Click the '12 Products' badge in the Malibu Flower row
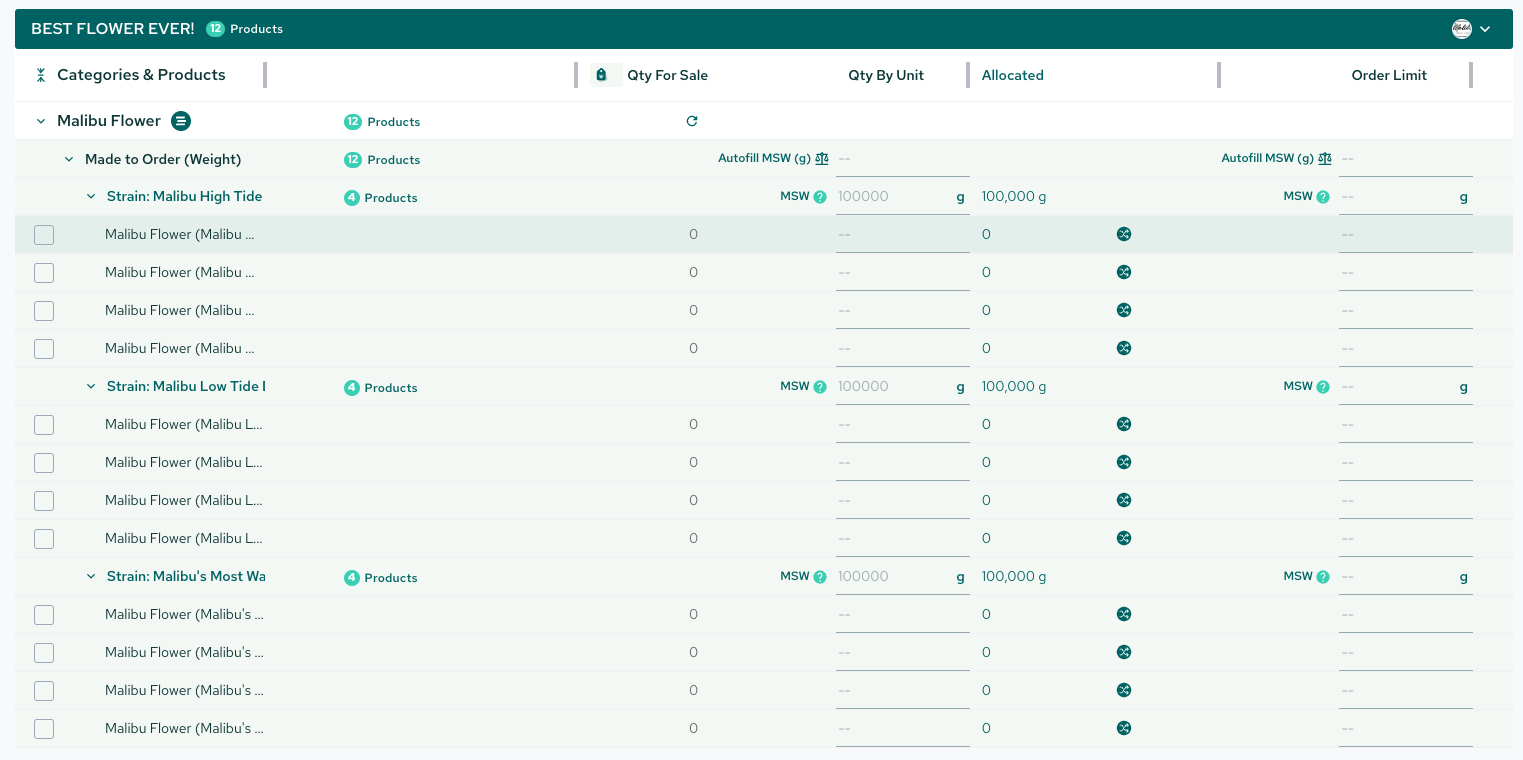 (x=382, y=122)
